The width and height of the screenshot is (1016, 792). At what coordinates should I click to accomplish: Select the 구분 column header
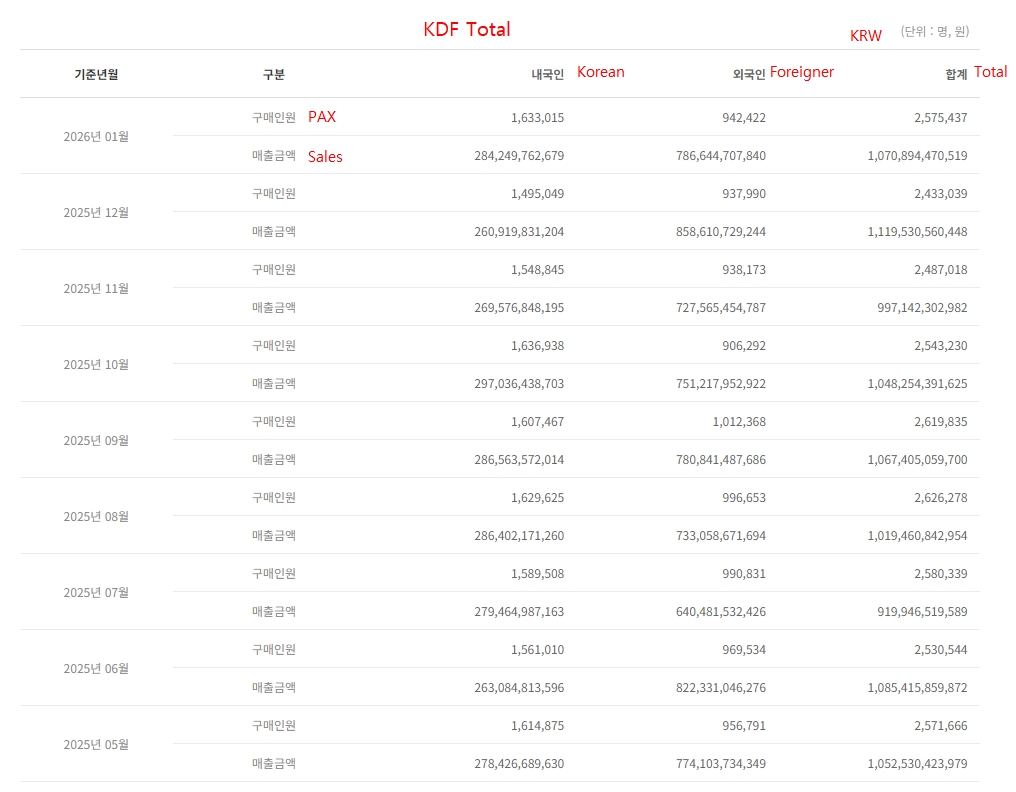(273, 74)
